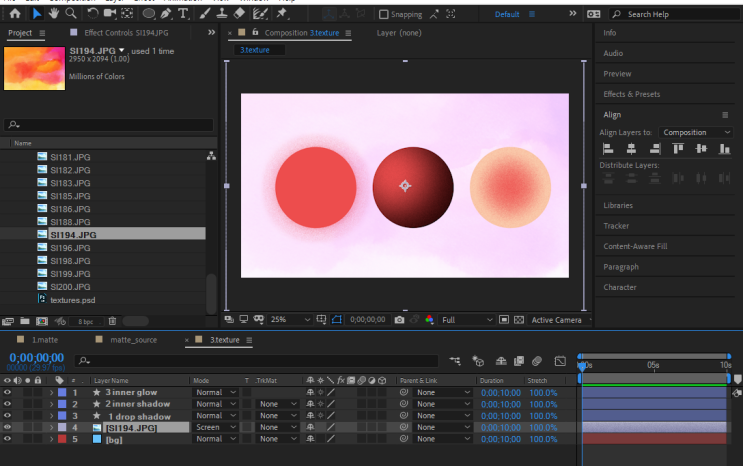Viewport: 743px width, 466px height.
Task: Open the Align Layers to dropdown
Action: point(698,132)
